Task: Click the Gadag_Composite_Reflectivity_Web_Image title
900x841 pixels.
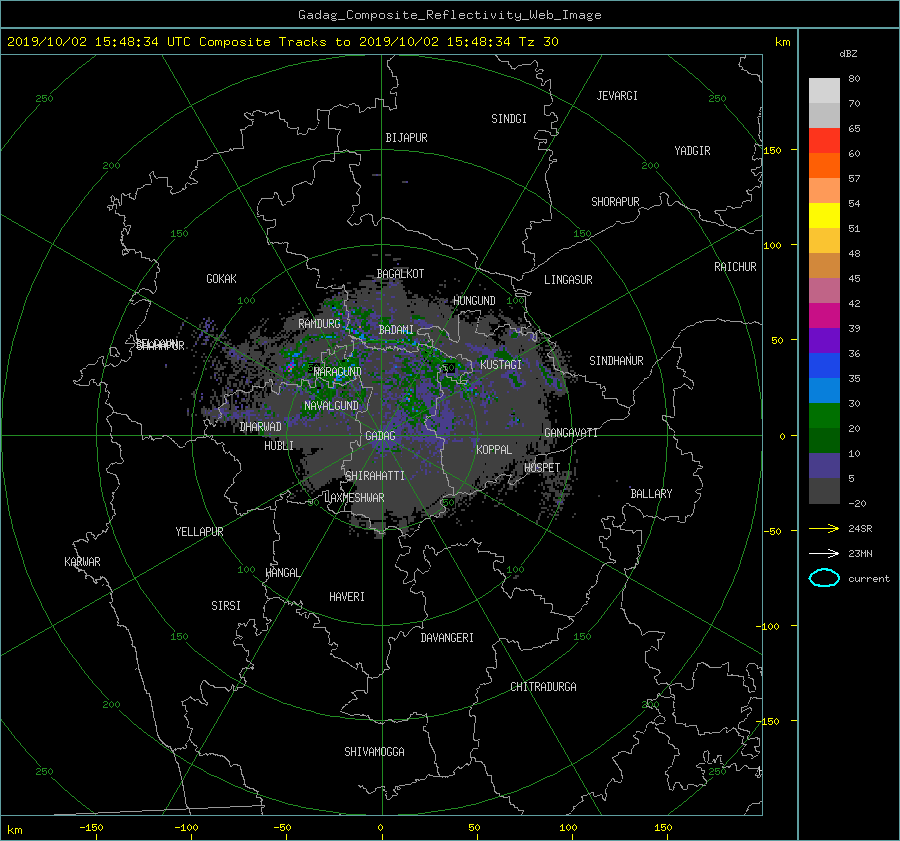Action: [449, 15]
